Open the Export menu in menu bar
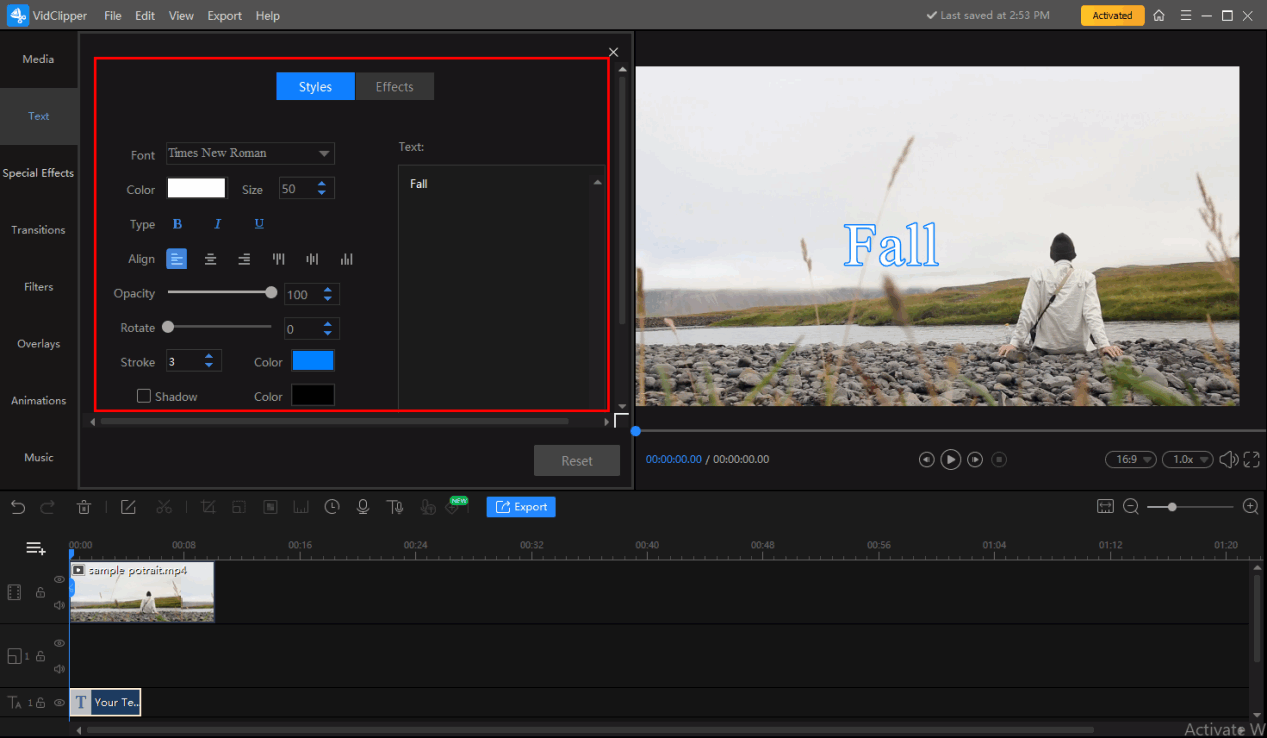This screenshot has height=738, width=1267. (224, 16)
